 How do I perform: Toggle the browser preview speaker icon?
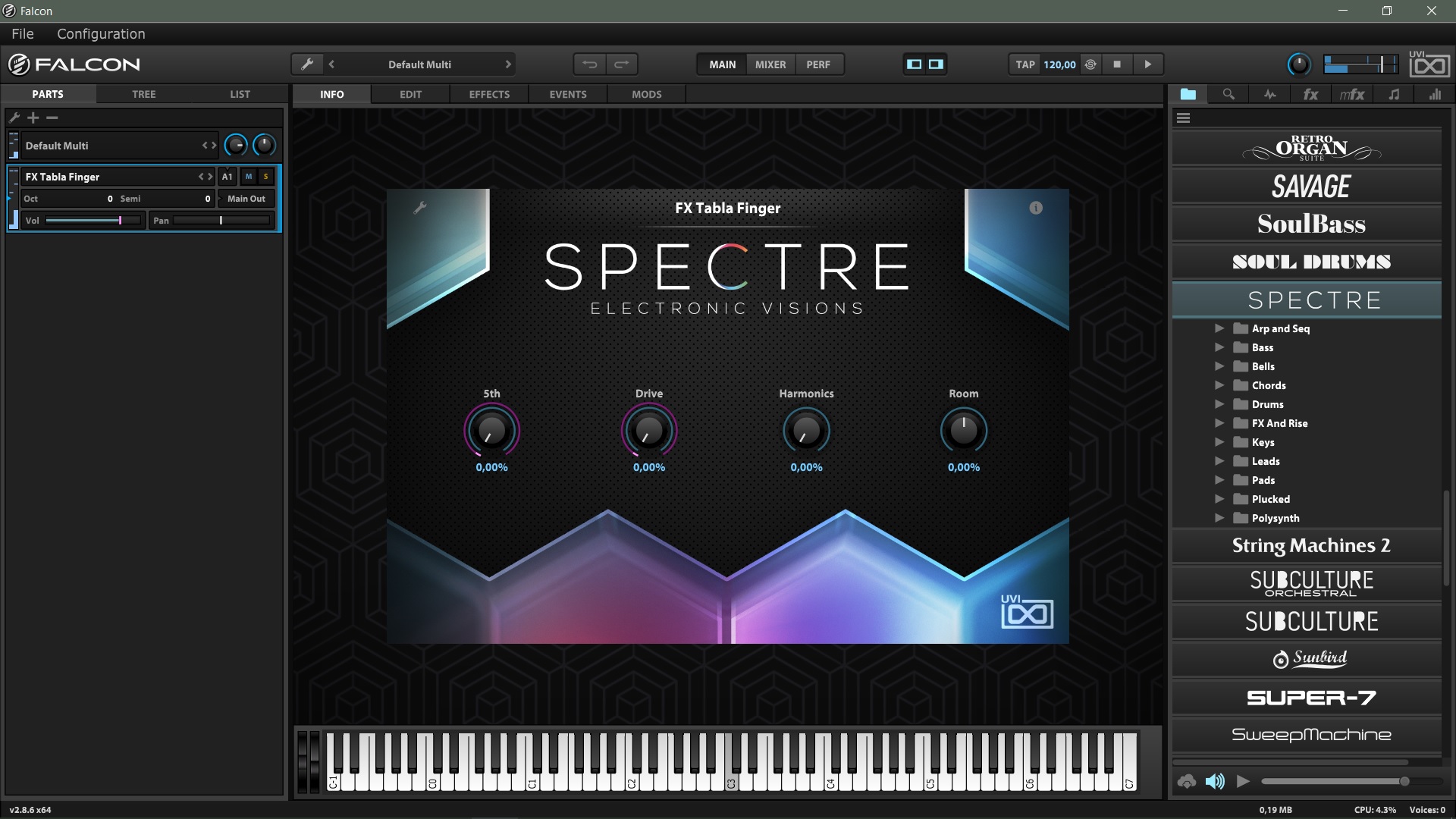(1215, 781)
